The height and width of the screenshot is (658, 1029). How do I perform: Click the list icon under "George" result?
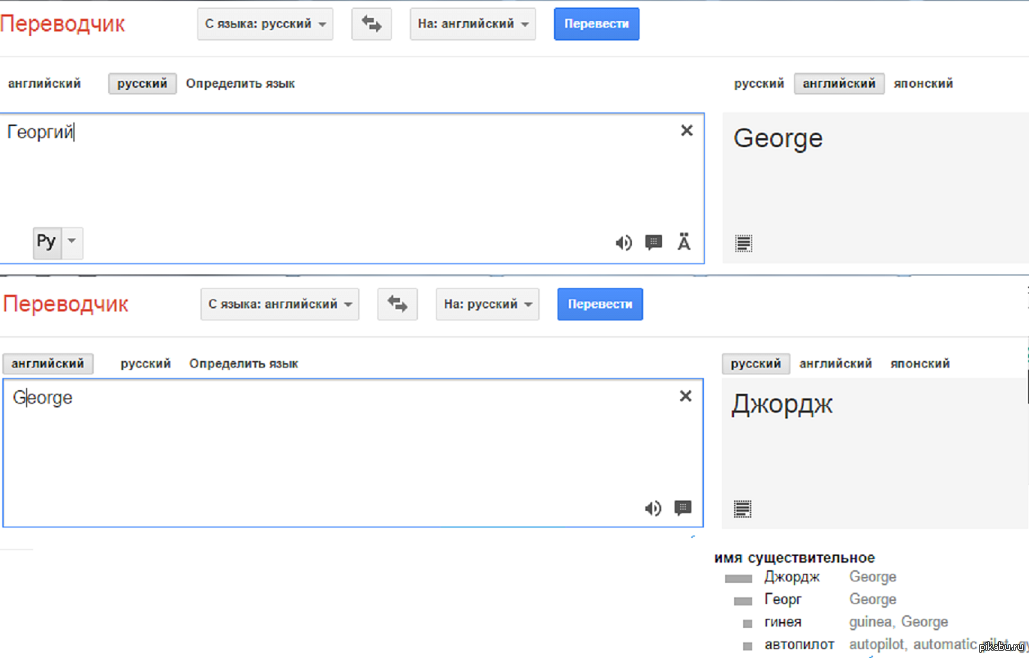[x=743, y=243]
